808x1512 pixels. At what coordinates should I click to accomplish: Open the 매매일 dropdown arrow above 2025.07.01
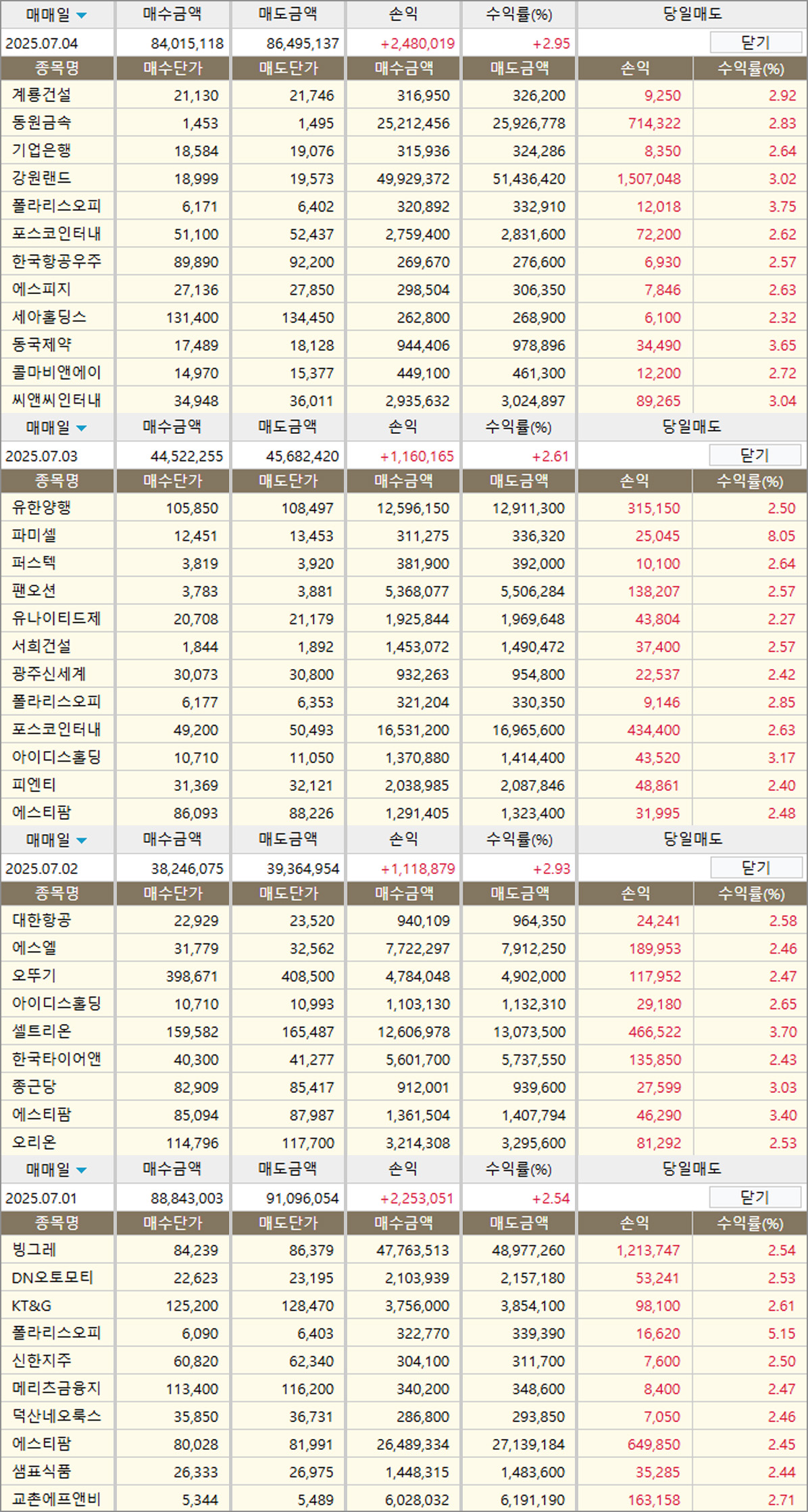point(82,1170)
